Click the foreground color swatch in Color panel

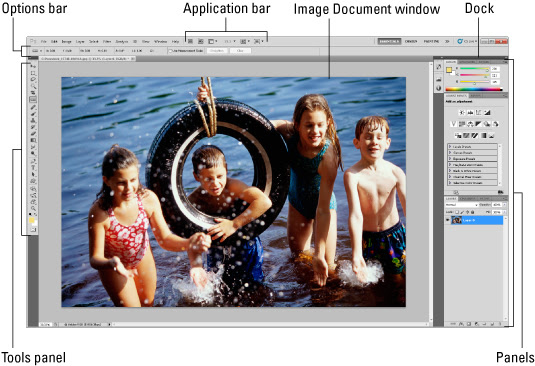pos(449,70)
